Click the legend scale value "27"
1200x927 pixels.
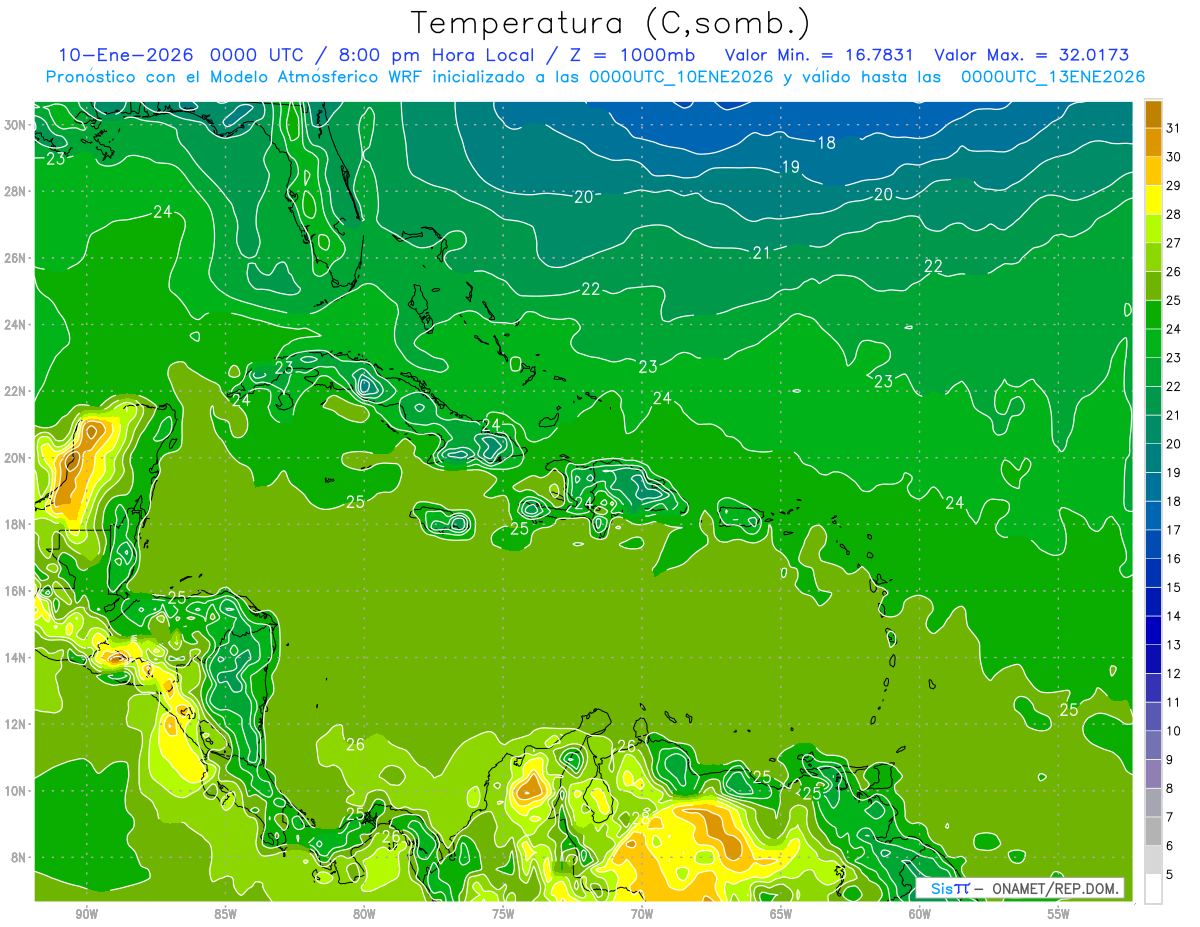click(1173, 242)
